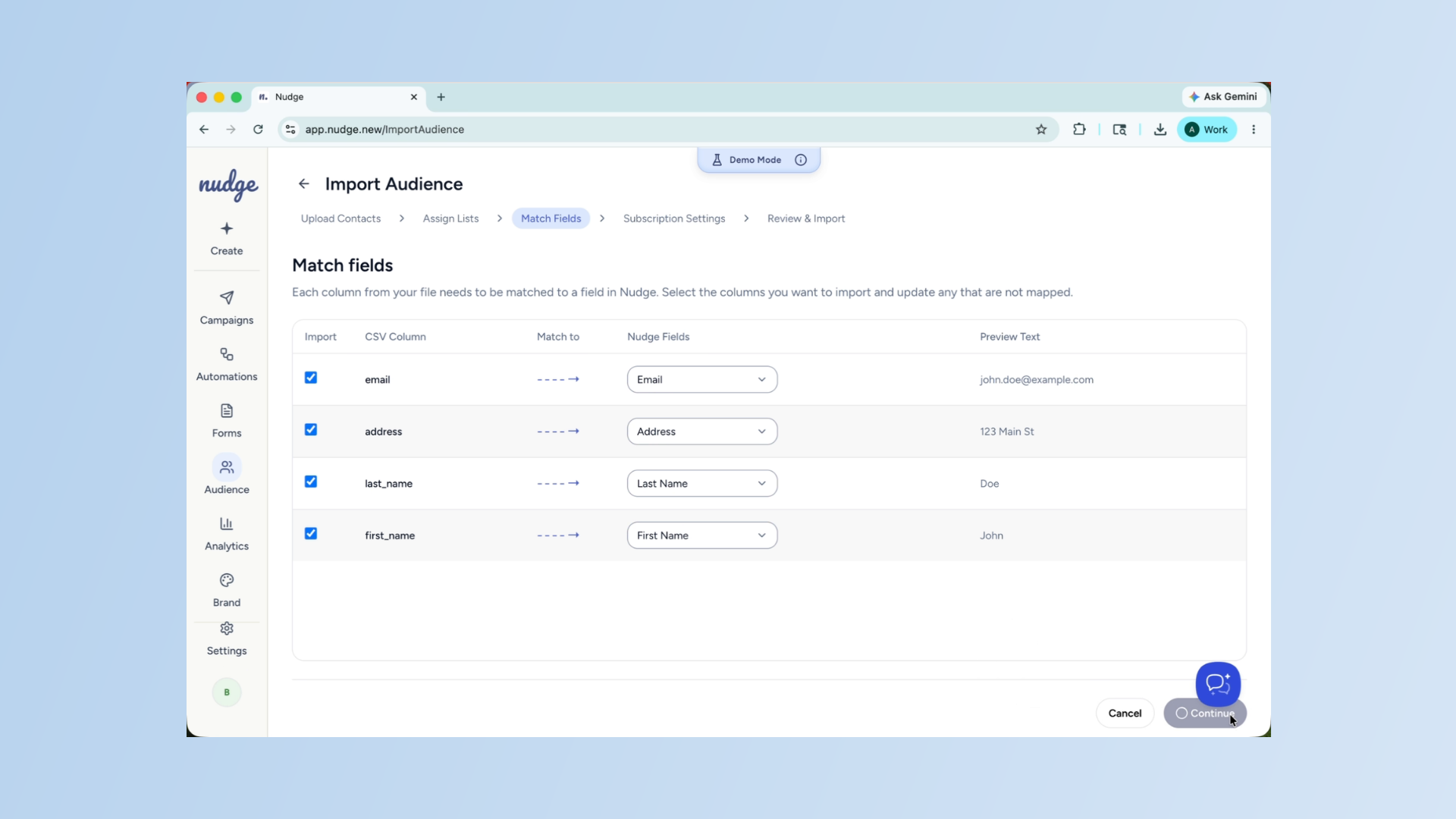Image resolution: width=1456 pixels, height=819 pixels.
Task: Open new browser tab plus
Action: [441, 97]
